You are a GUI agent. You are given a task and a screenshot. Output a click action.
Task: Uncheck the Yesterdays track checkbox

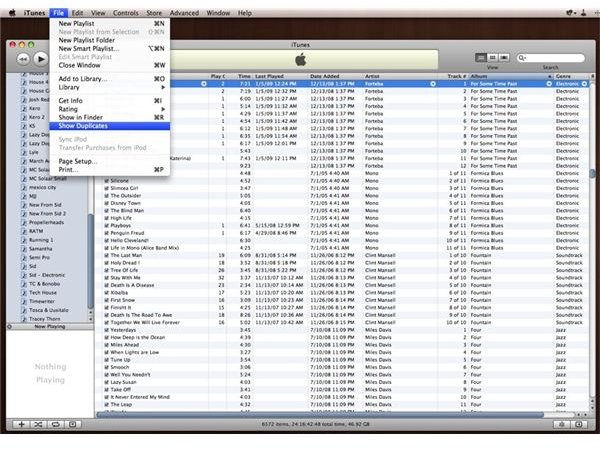[x=106, y=330]
